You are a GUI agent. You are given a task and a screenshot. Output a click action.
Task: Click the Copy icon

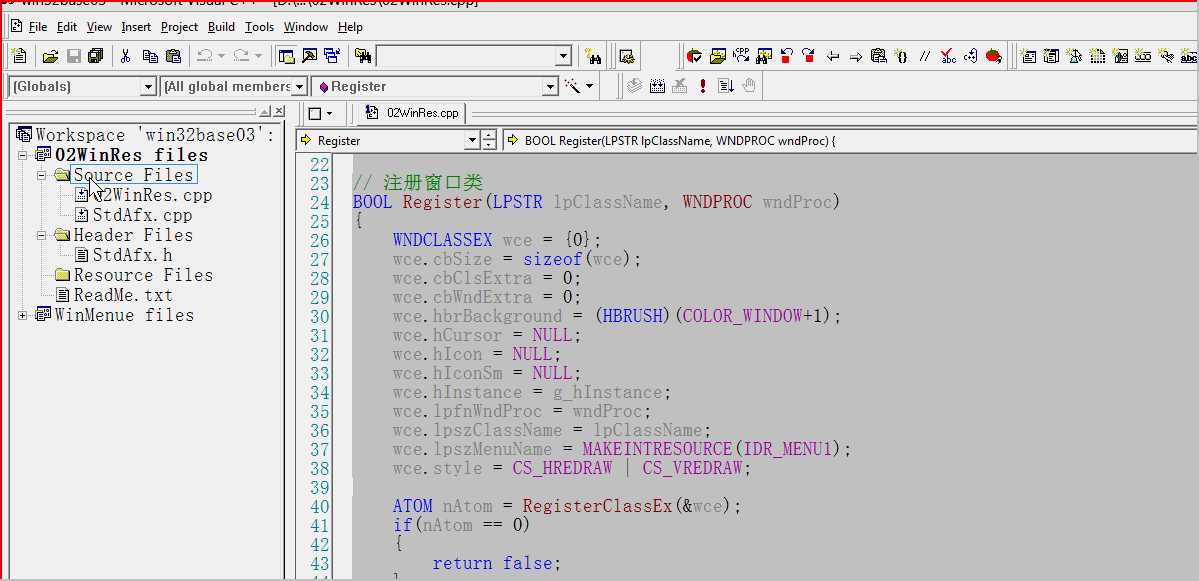[151, 56]
